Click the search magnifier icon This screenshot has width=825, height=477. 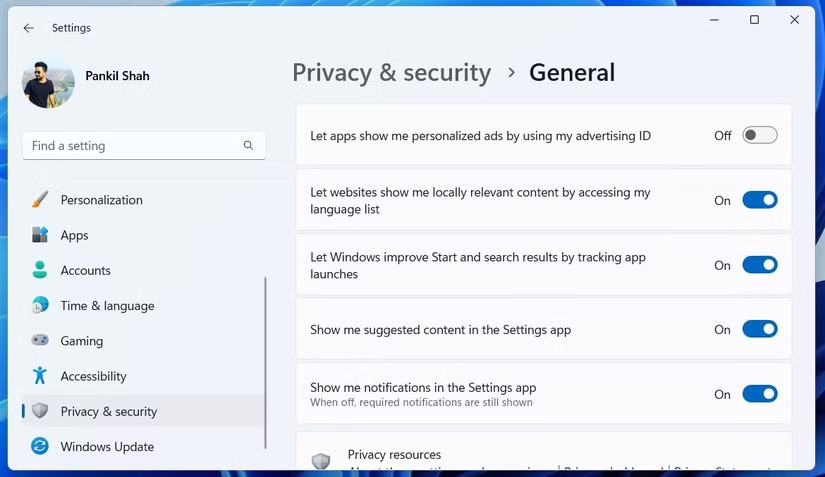[248, 145]
